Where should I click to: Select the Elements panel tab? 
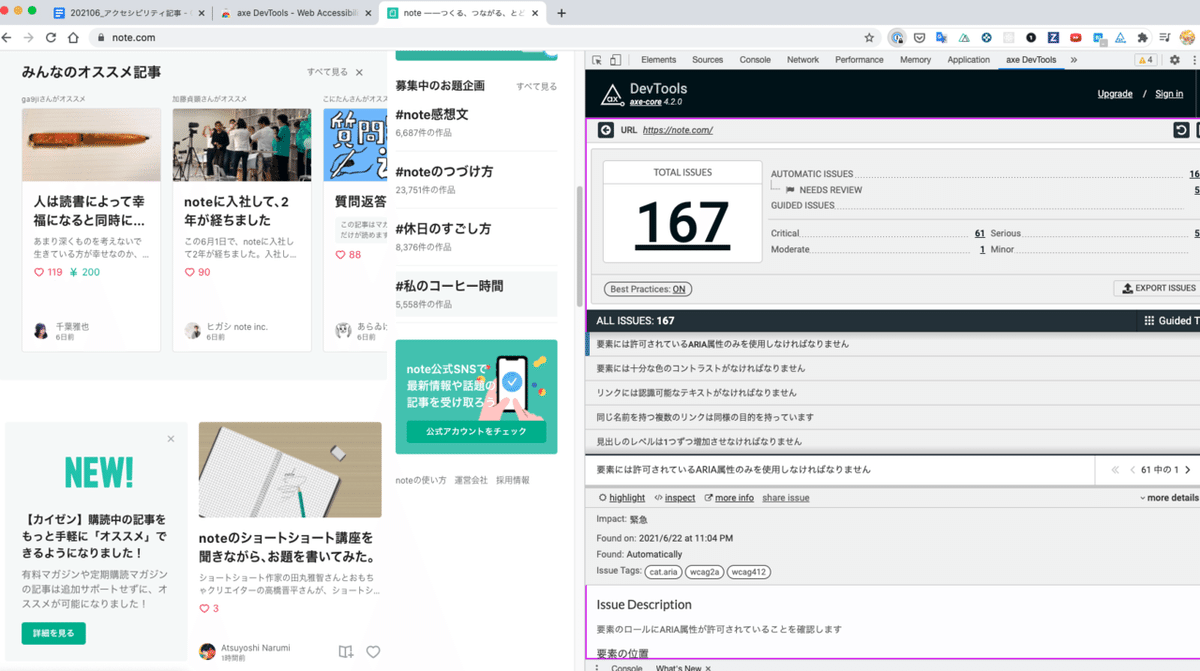[x=658, y=60]
